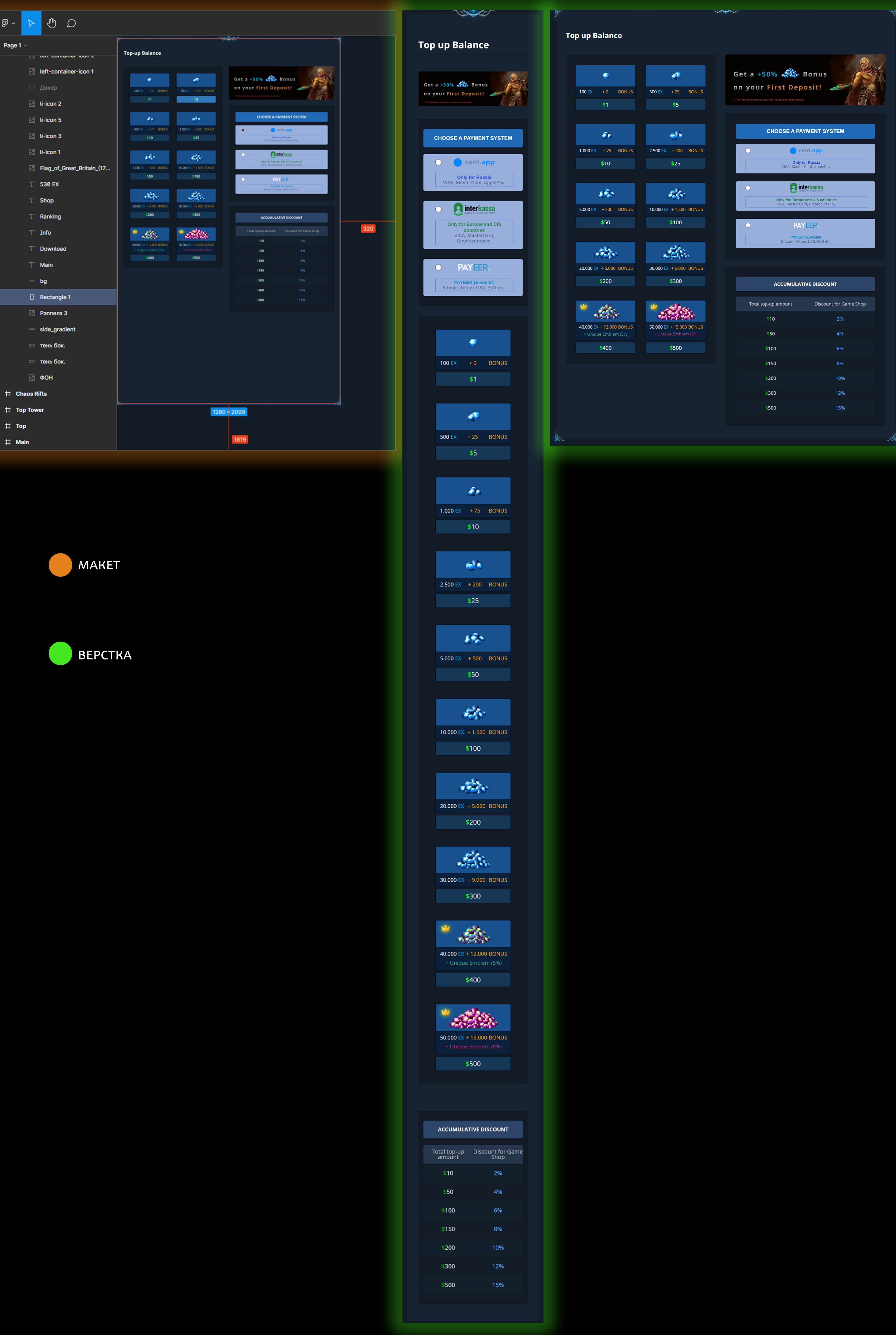Screen dimensions: 896x1335
Task: Select the Main frame in layers list
Action: coord(58,442)
